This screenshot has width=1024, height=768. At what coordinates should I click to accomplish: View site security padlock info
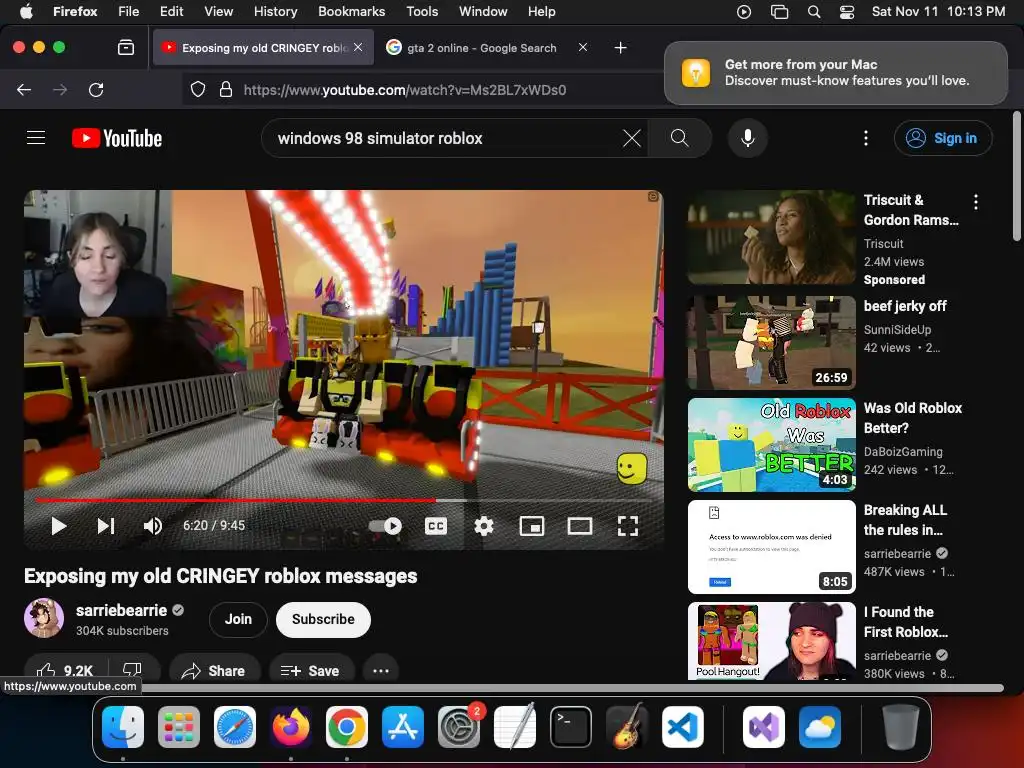[226, 89]
